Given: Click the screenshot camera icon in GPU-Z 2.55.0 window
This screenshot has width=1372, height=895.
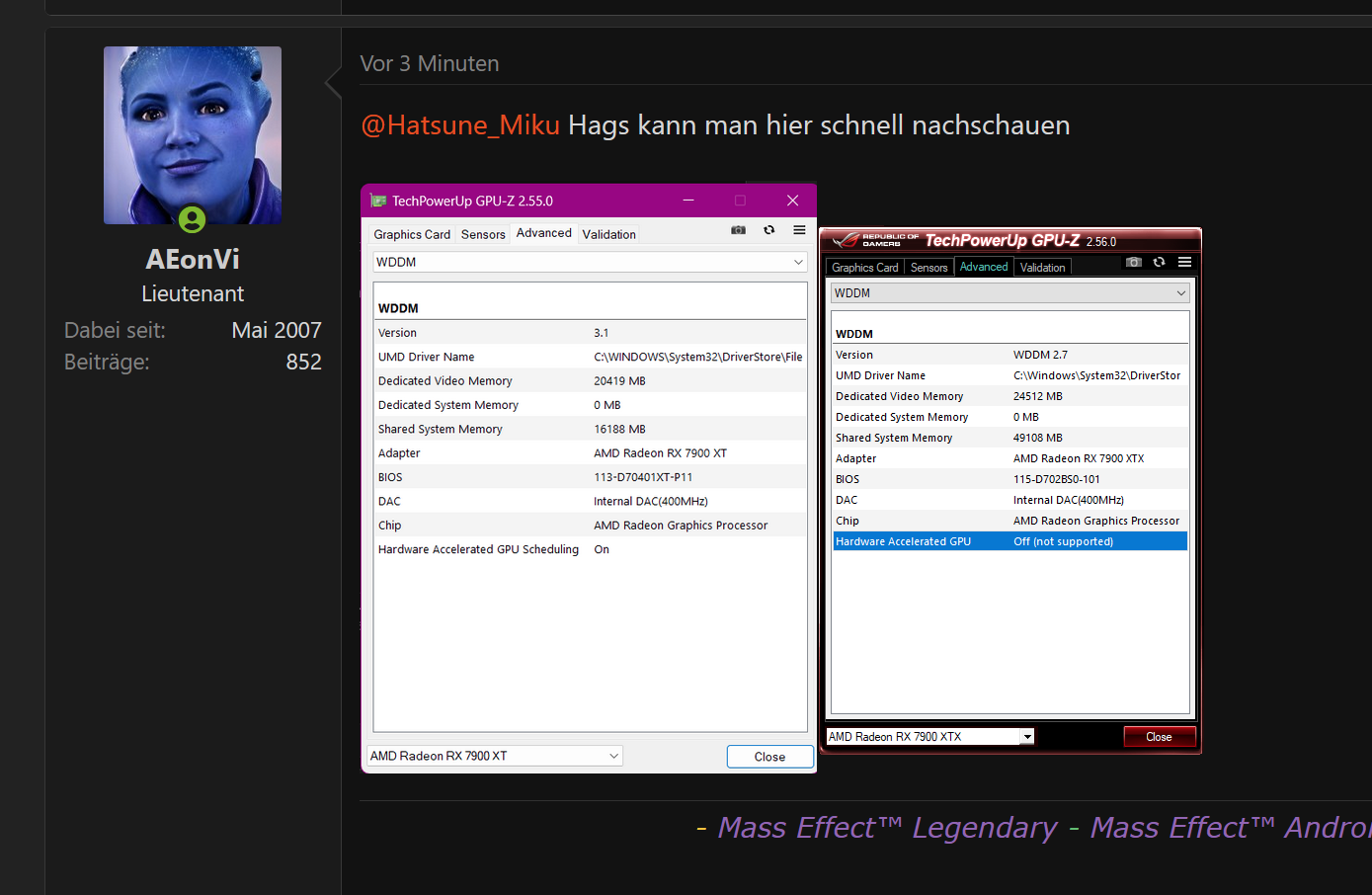Looking at the screenshot, I should pyautogui.click(x=738, y=230).
